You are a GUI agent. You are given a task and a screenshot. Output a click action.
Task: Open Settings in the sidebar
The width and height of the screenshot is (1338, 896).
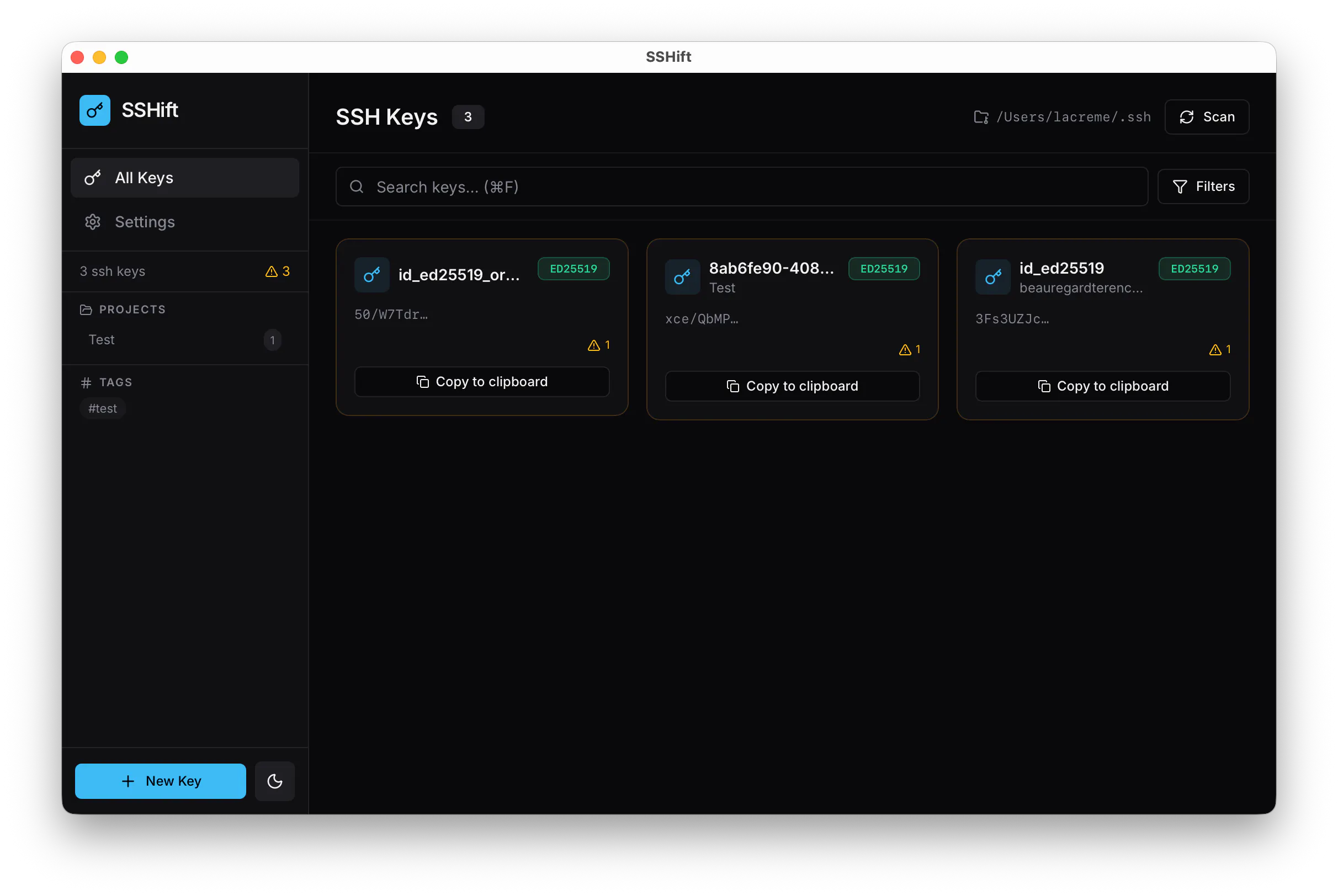point(184,222)
